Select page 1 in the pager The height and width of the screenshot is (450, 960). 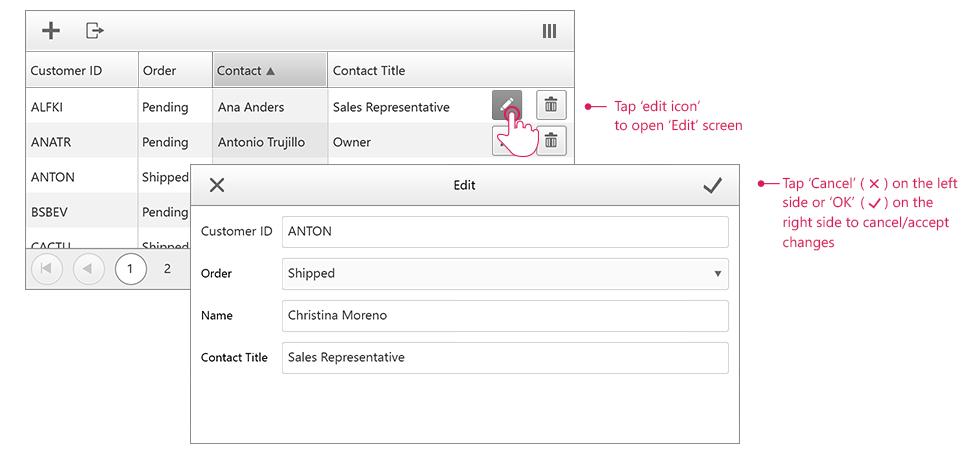tap(130, 269)
